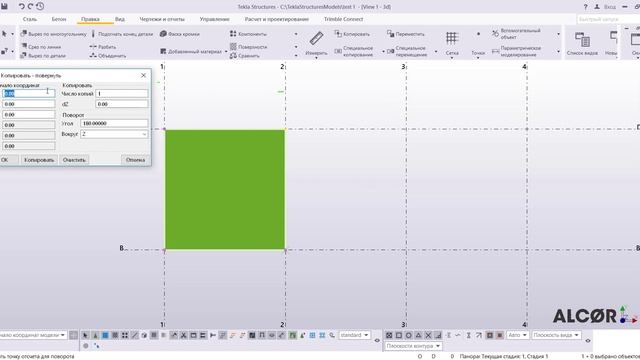Select Вырез по детали tool
Screen dimensions: 640x360
tap(43, 56)
